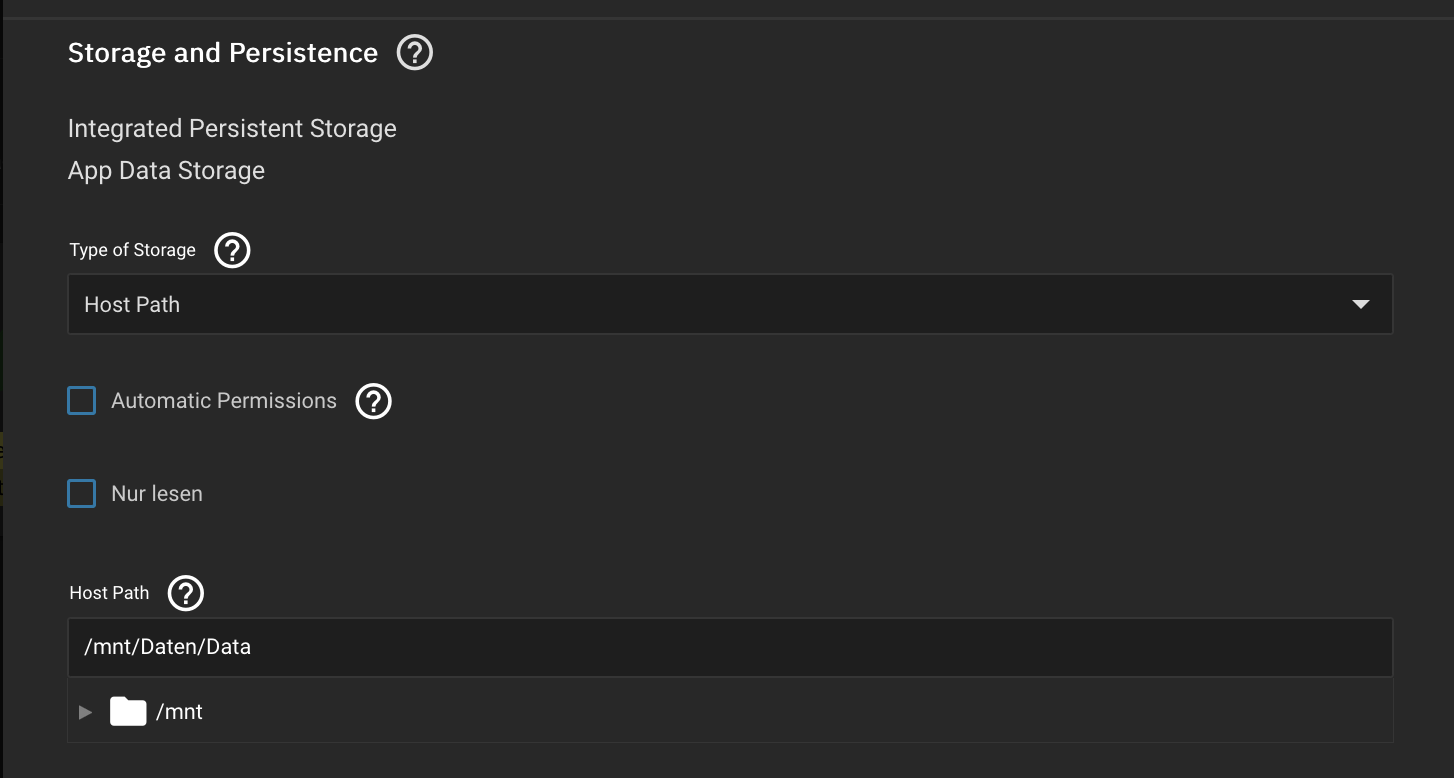Screen dimensions: 1454x778
Task: Click the App Data Storage subheading
Action: click(x=166, y=171)
